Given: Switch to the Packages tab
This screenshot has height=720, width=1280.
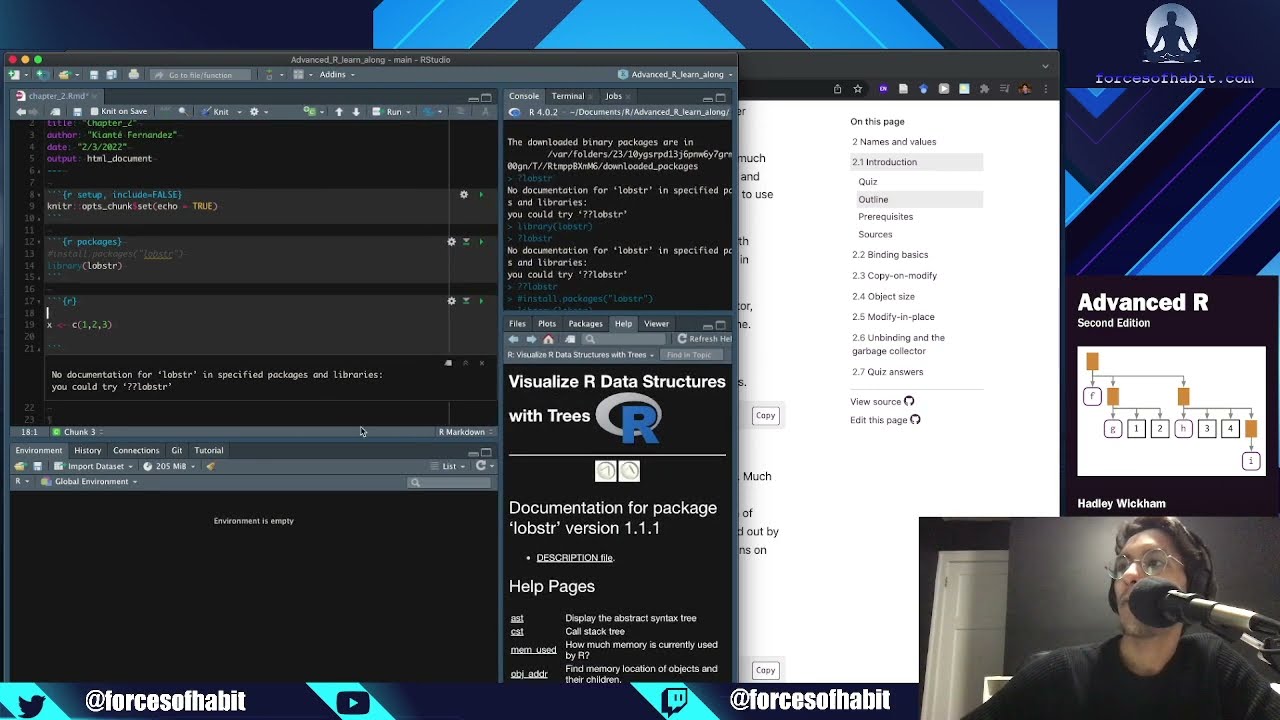Looking at the screenshot, I should tap(585, 324).
